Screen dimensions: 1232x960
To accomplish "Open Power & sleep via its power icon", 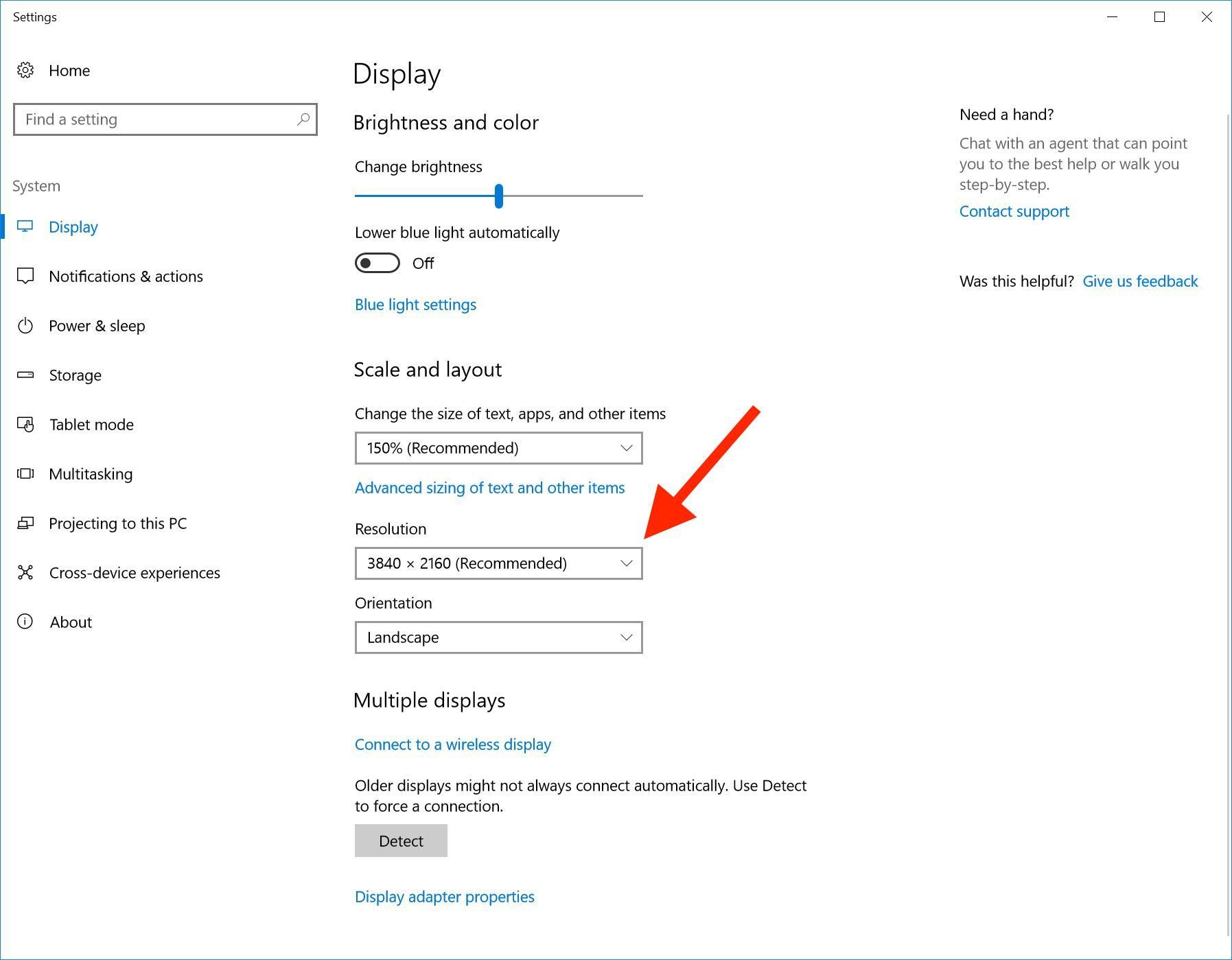I will (25, 325).
